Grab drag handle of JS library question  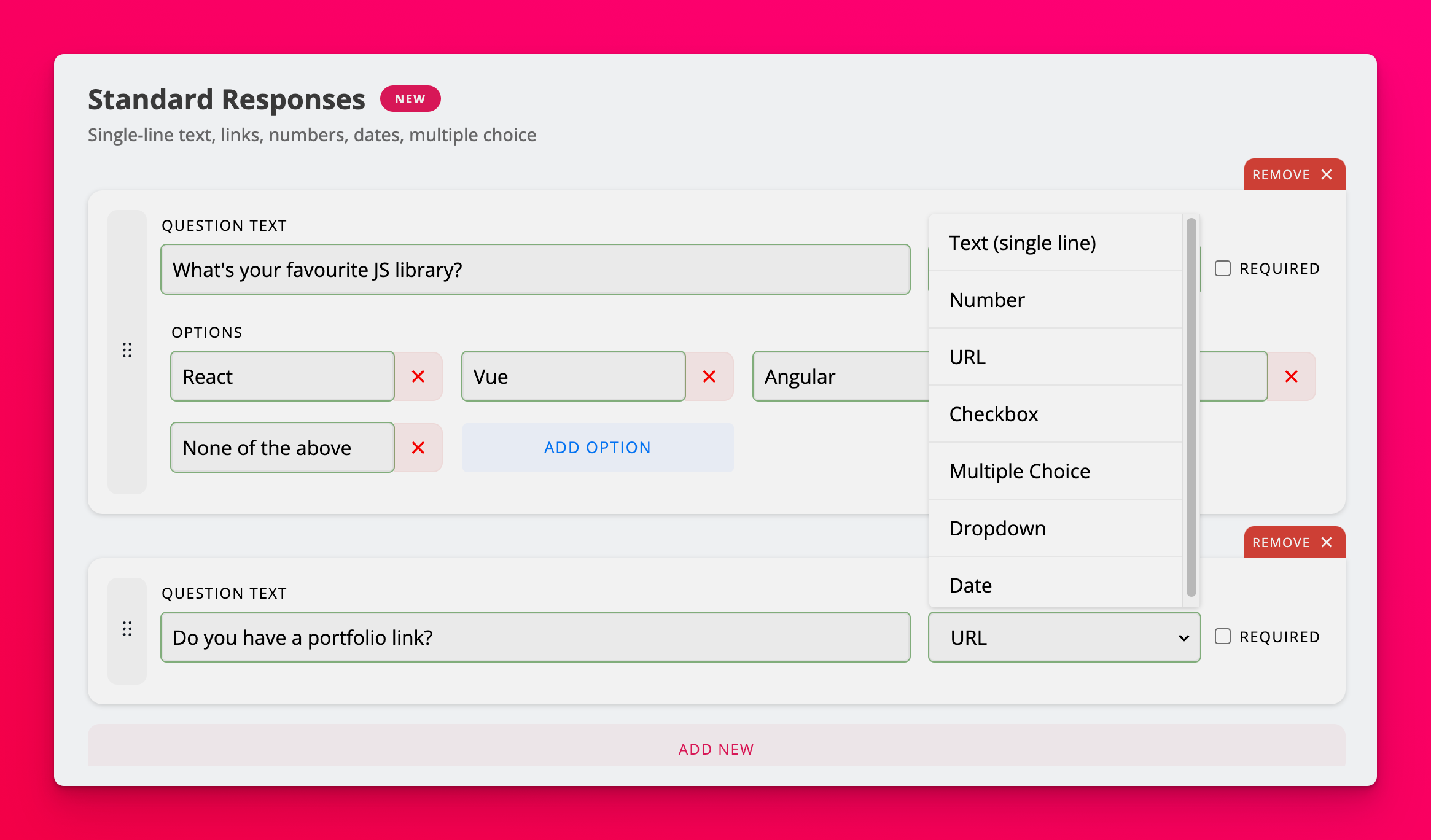[x=127, y=351]
